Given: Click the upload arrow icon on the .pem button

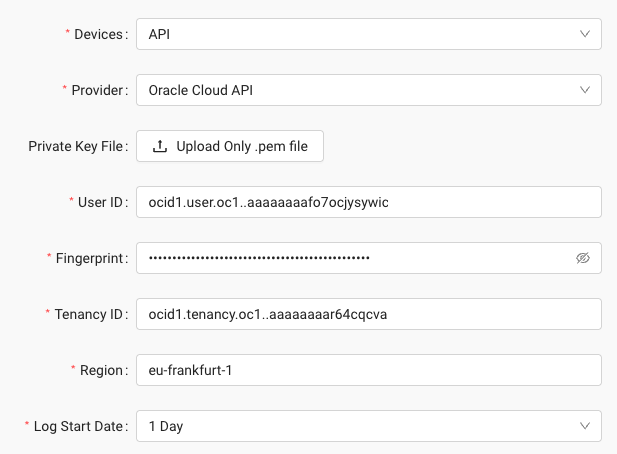Looking at the screenshot, I should pyautogui.click(x=160, y=146).
